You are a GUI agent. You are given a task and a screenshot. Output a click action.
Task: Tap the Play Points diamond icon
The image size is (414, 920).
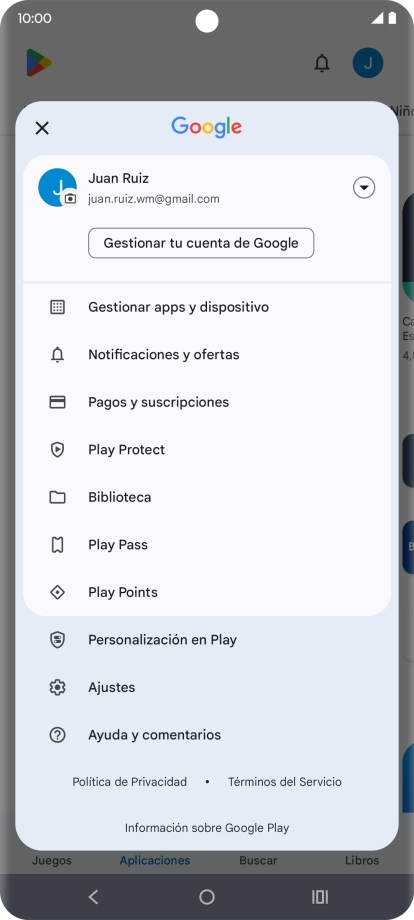tap(57, 592)
